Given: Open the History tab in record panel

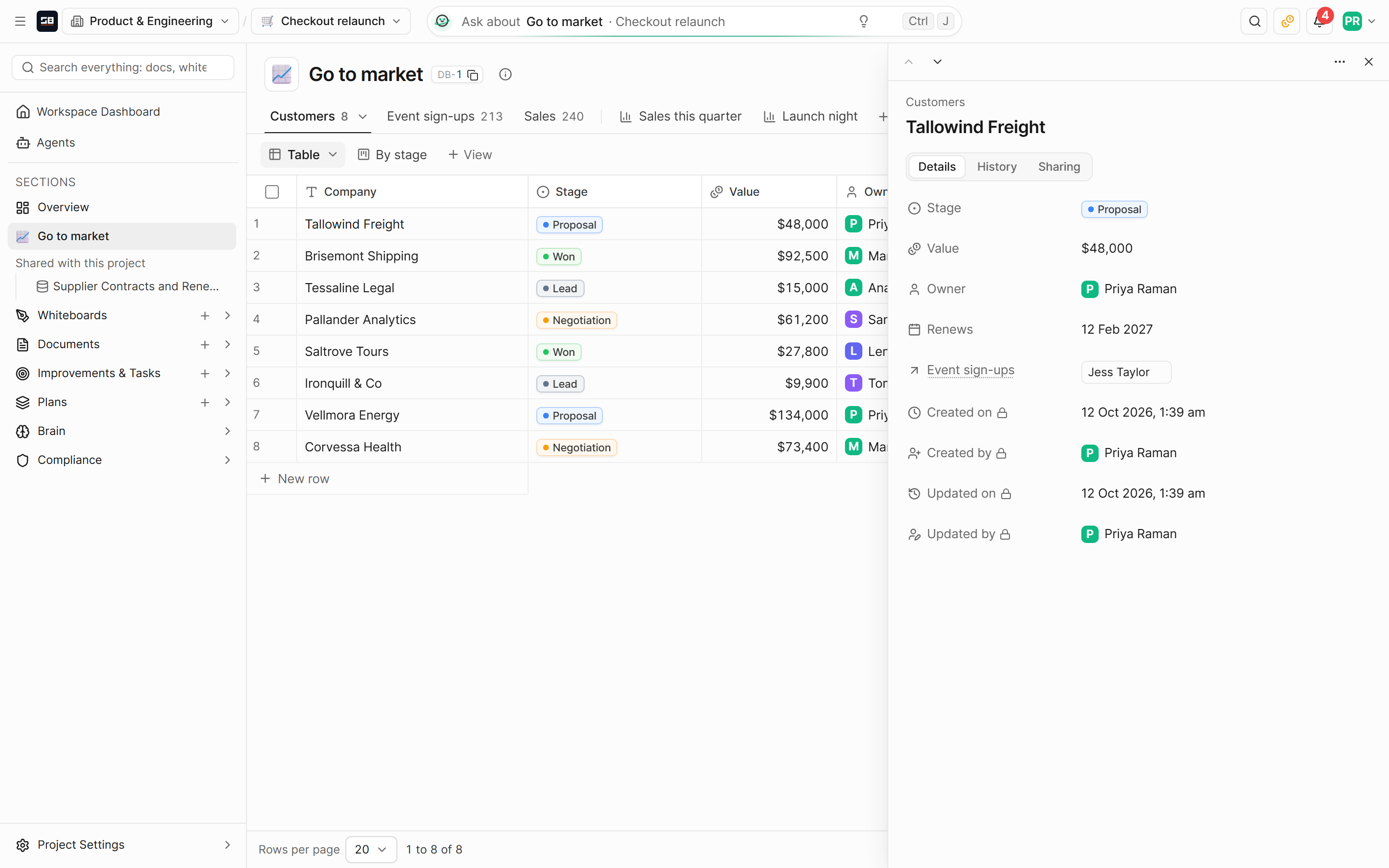Looking at the screenshot, I should pyautogui.click(x=996, y=166).
